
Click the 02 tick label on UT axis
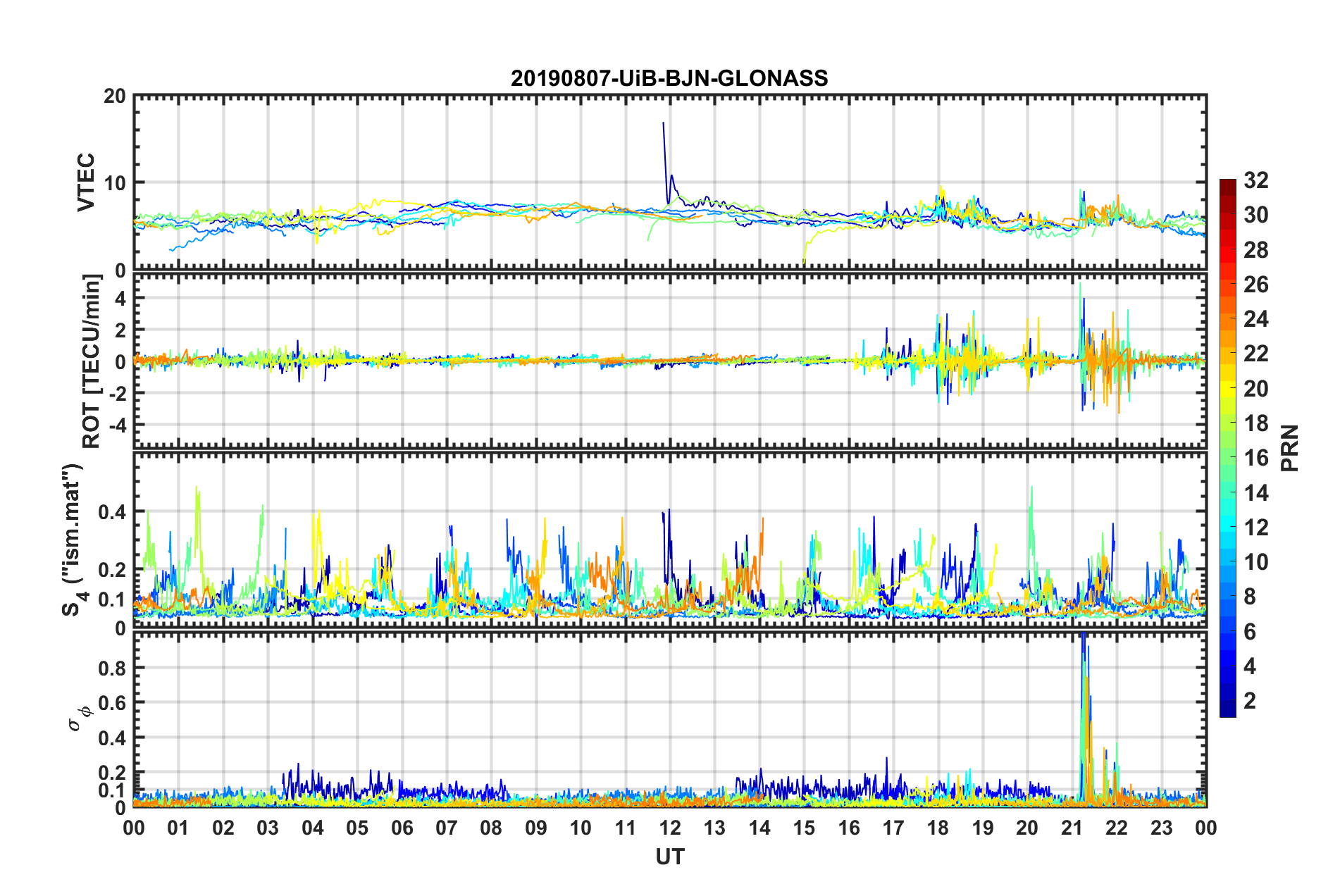[223, 828]
